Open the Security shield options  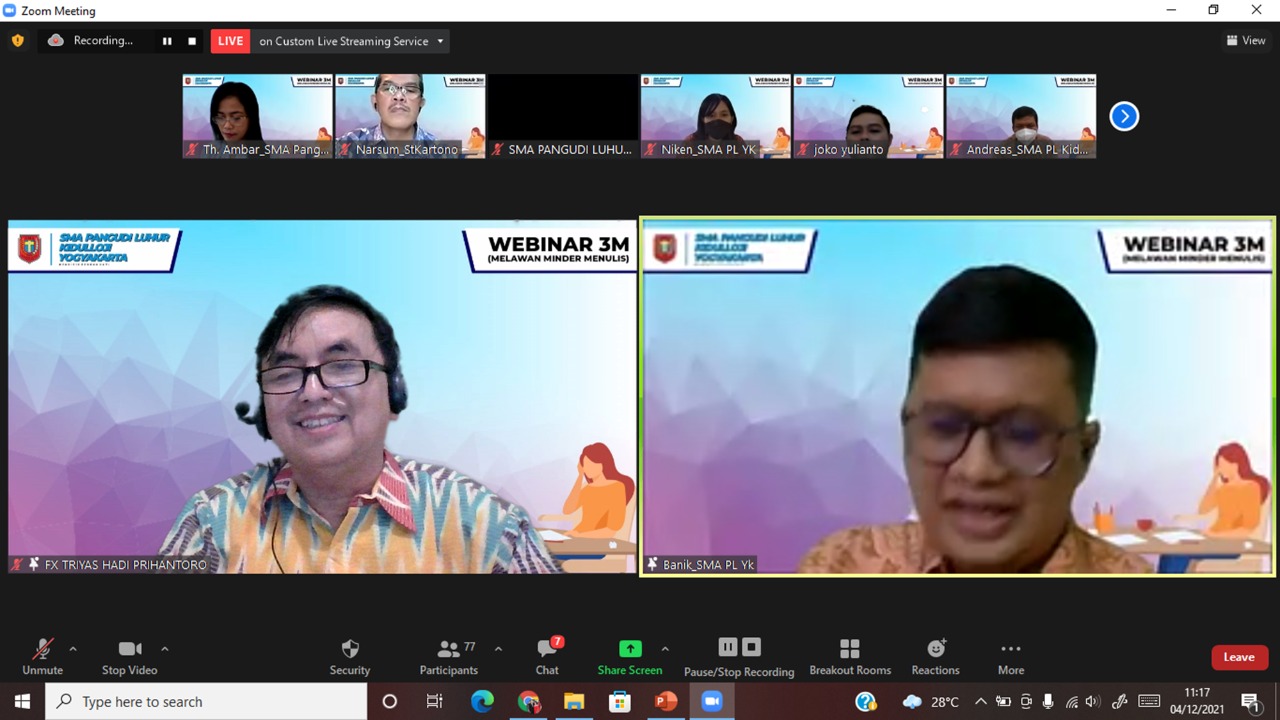click(x=349, y=657)
